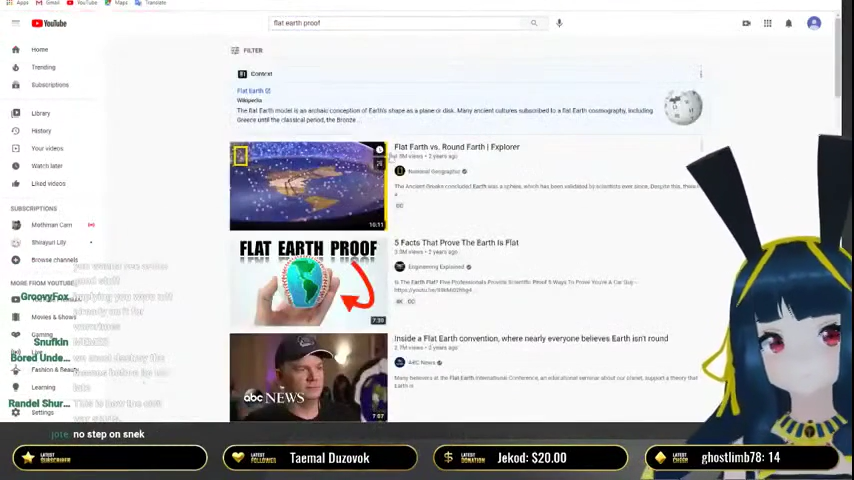Open the Apps bookmark shortcut

click(x=17, y=3)
